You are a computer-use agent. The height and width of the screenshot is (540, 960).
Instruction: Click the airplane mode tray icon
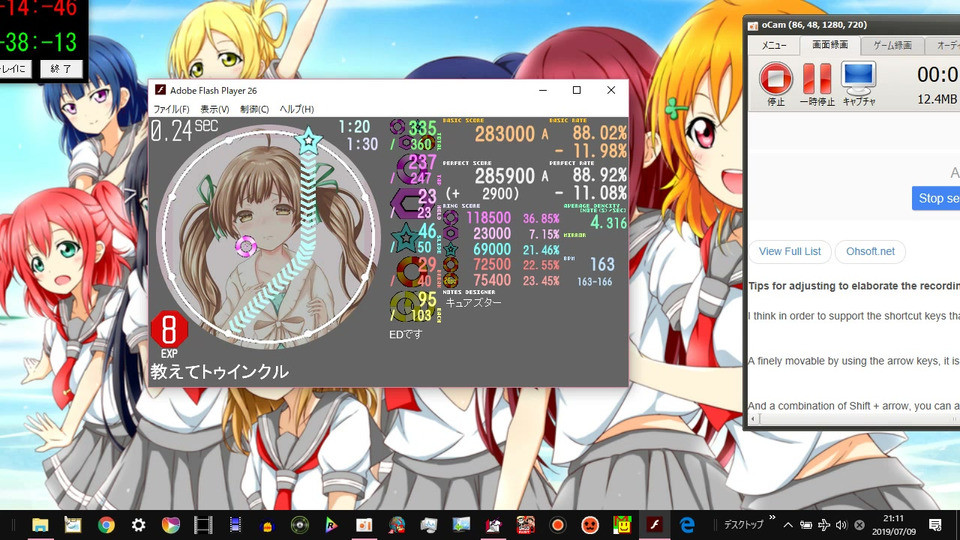pos(824,525)
